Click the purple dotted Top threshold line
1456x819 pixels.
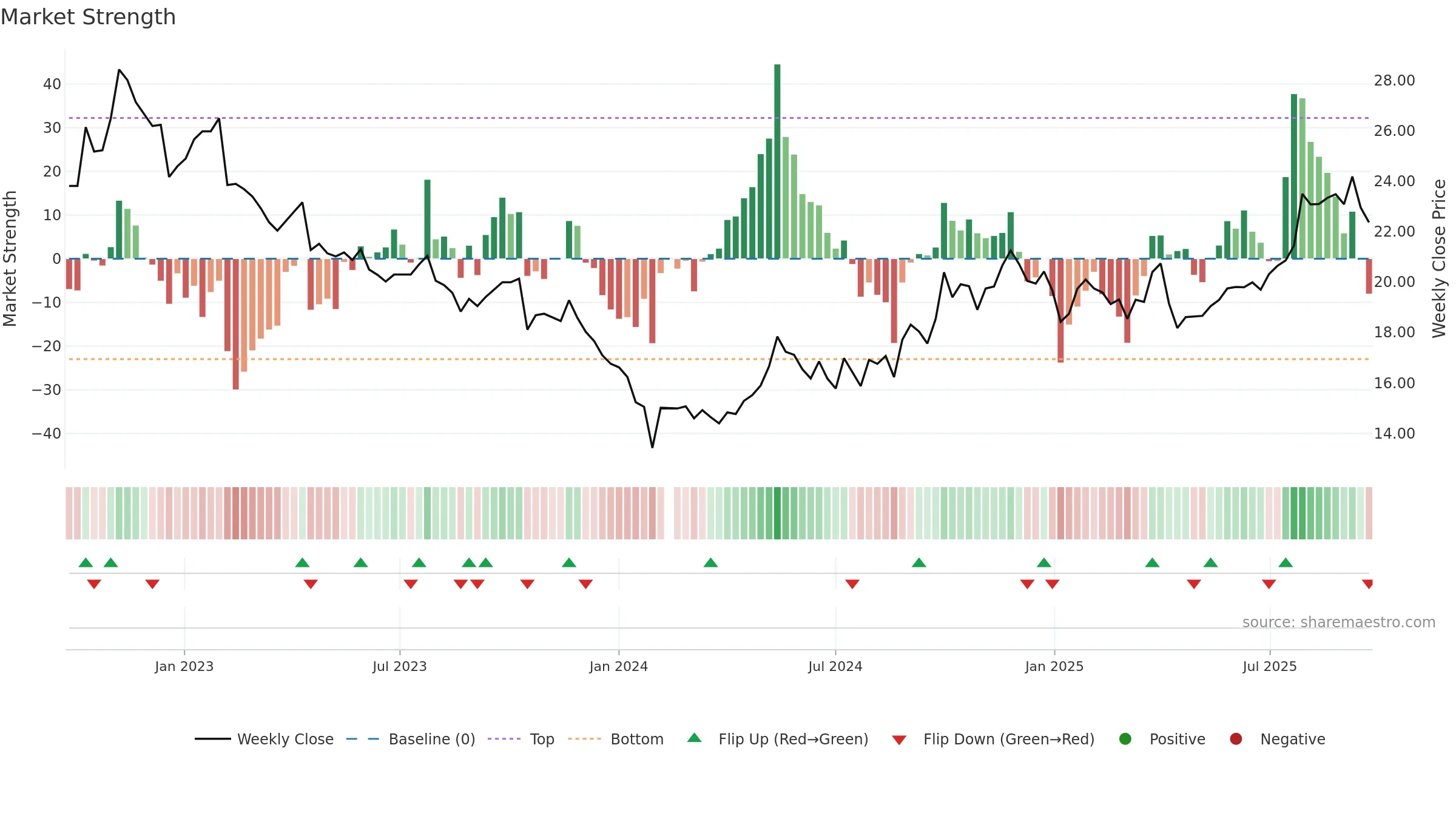pos(719,118)
